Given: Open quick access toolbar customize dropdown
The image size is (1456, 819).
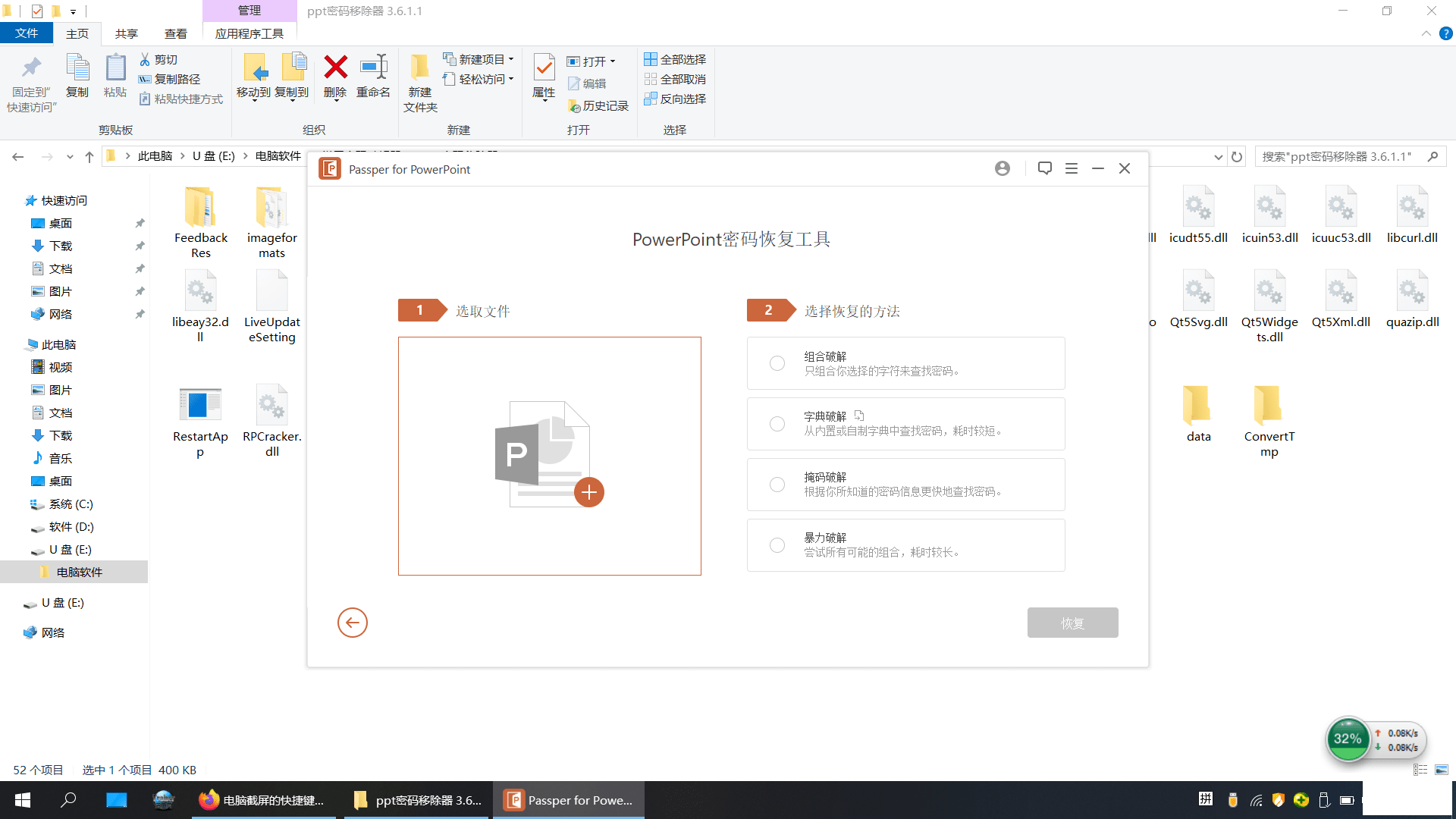Looking at the screenshot, I should (x=73, y=11).
